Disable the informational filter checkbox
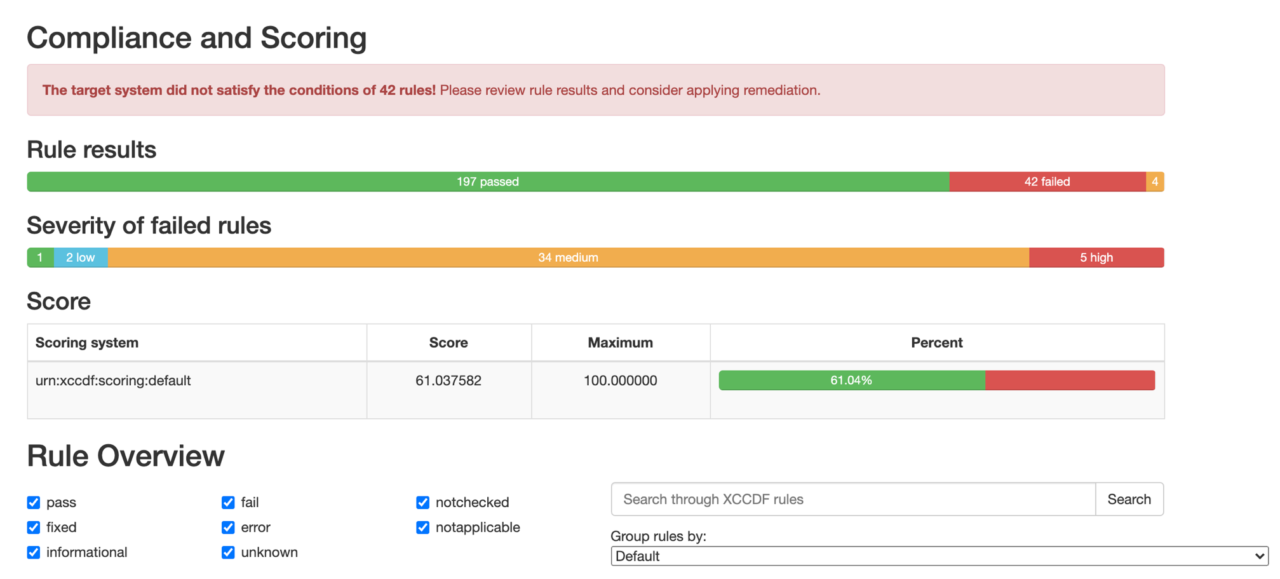 click(34, 553)
